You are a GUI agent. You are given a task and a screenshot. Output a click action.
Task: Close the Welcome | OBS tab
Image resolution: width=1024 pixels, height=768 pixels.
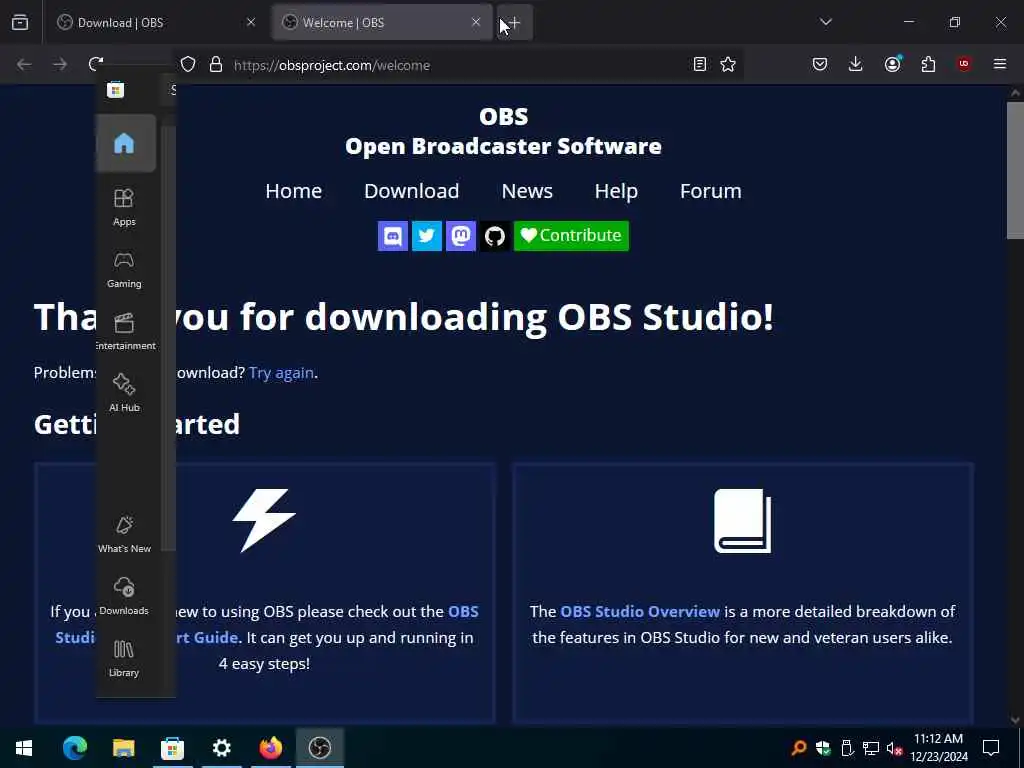click(476, 22)
